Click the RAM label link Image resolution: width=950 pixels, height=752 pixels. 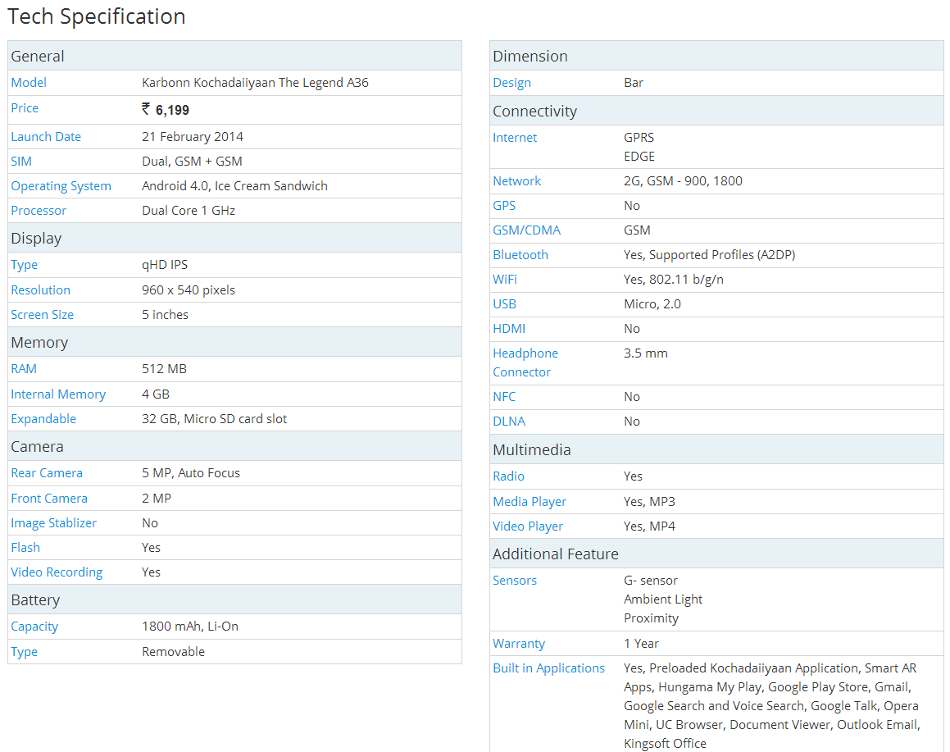coord(24,368)
